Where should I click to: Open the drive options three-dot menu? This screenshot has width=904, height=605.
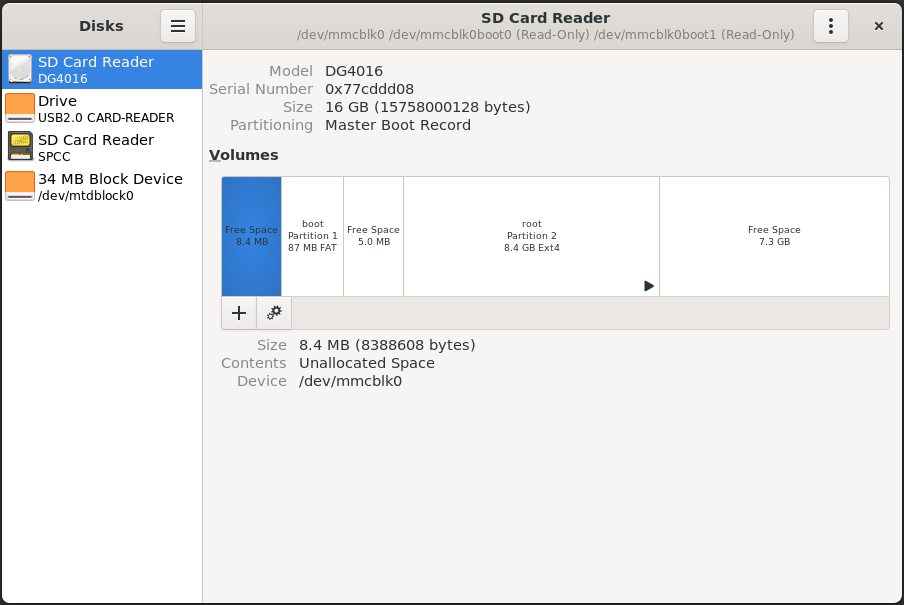(830, 26)
